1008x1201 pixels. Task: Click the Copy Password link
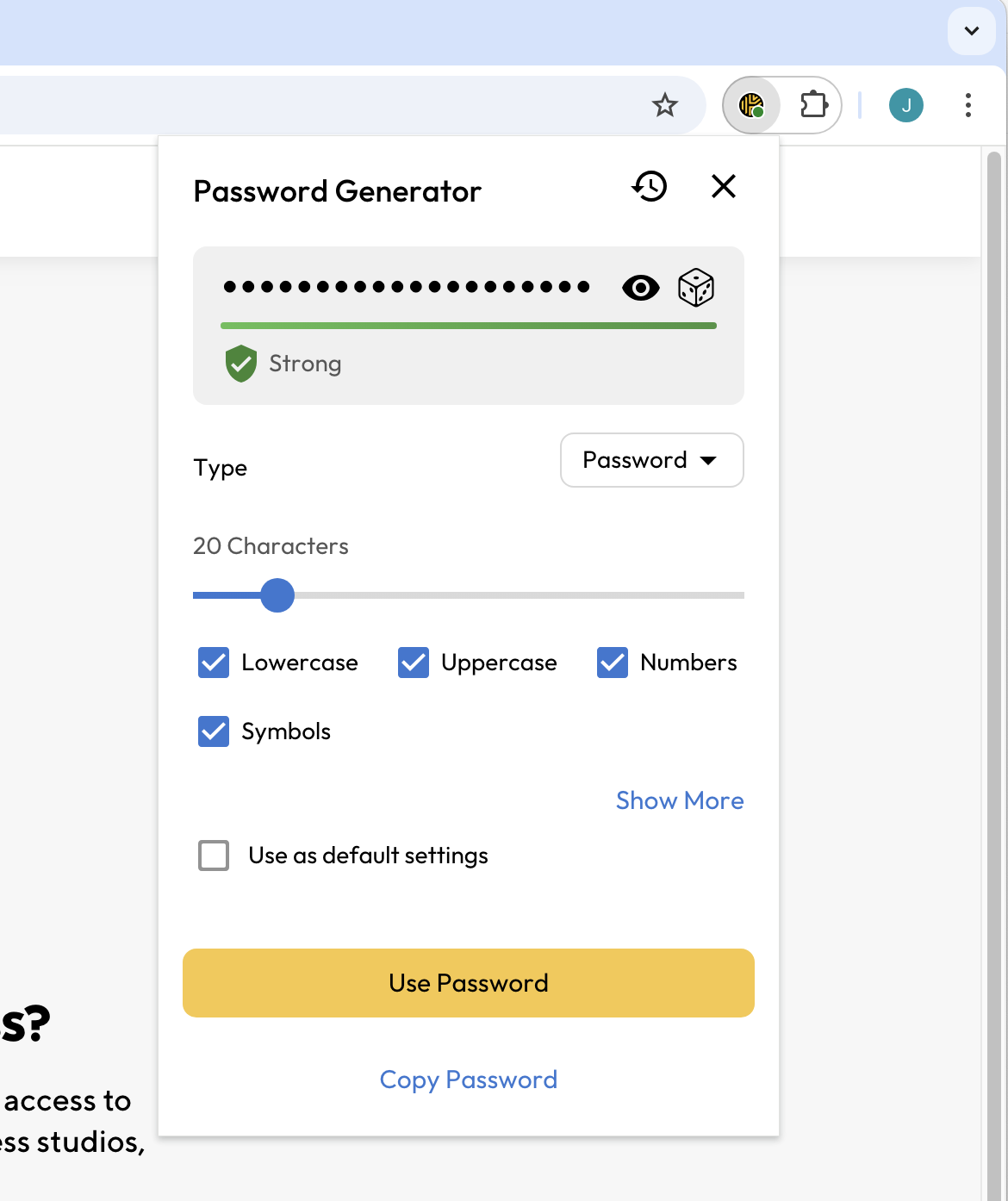pos(469,1080)
